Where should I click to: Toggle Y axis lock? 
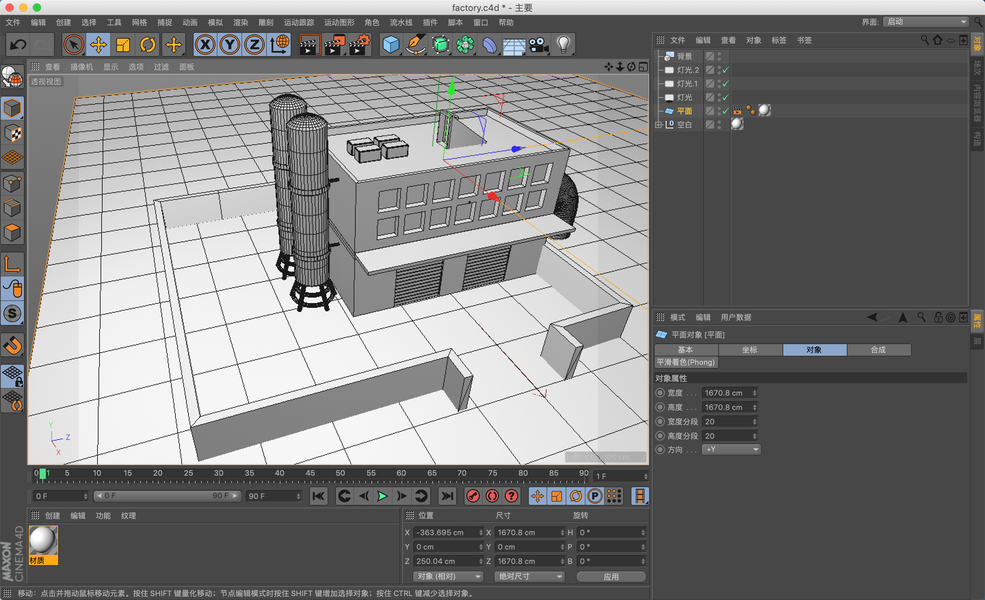[x=229, y=45]
